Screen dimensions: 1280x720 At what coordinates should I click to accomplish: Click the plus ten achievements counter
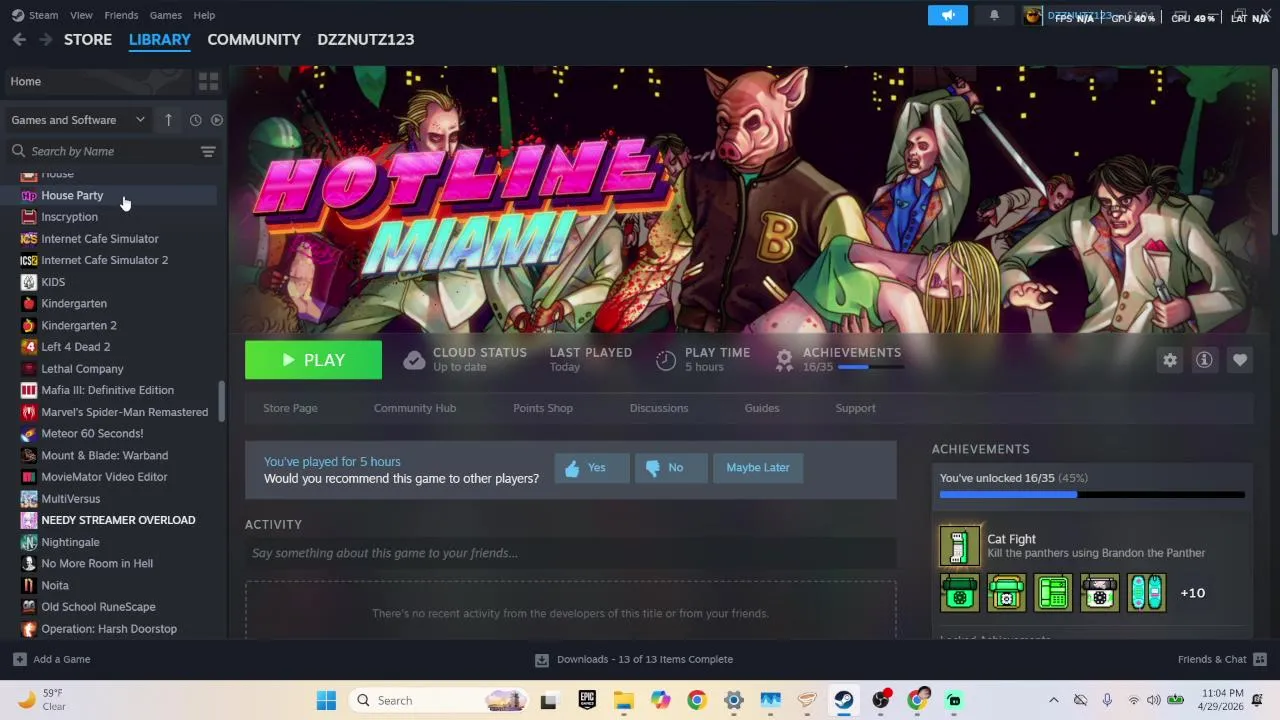pyautogui.click(x=1192, y=593)
